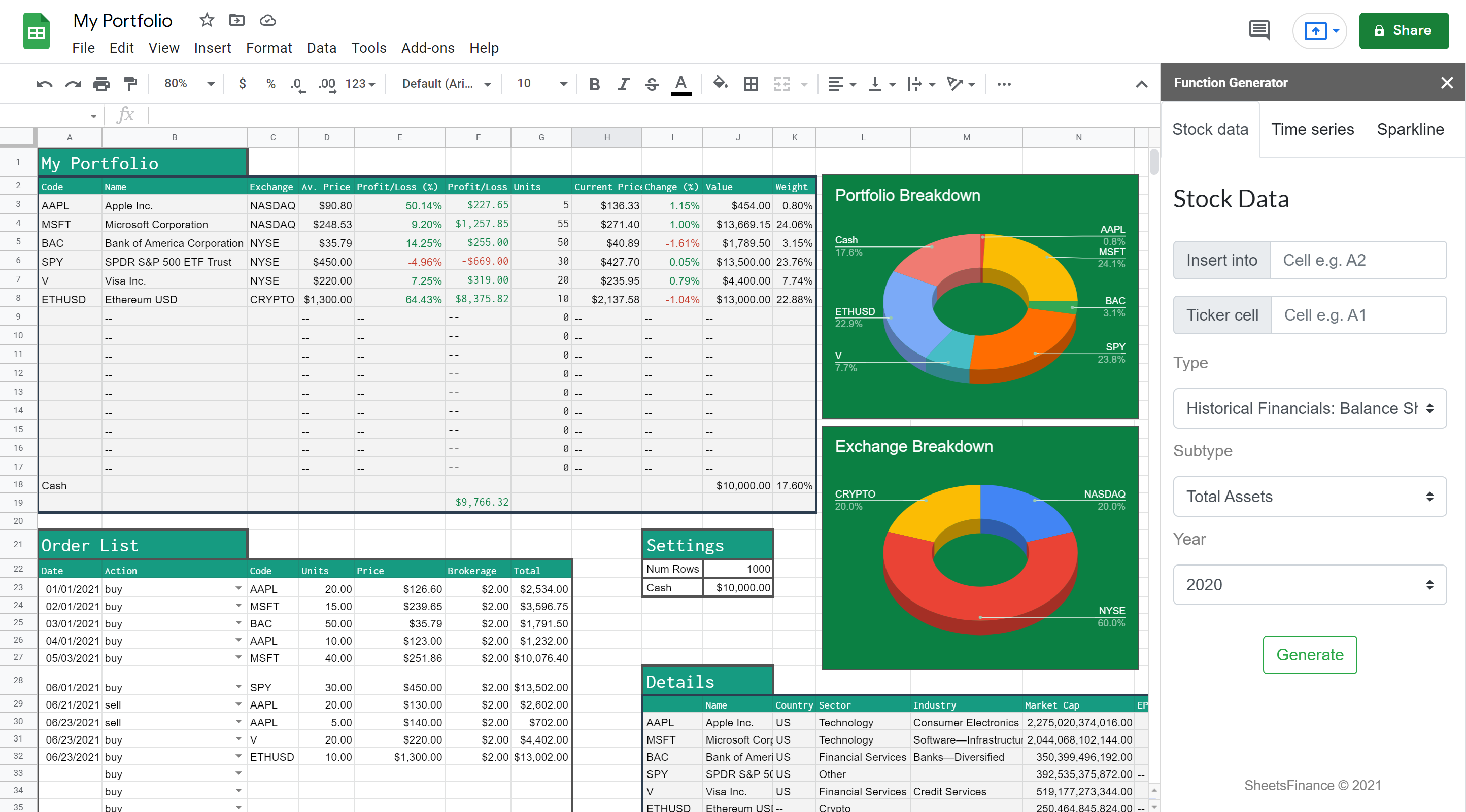Open the Help menu
The height and width of the screenshot is (812, 1466).
(484, 48)
